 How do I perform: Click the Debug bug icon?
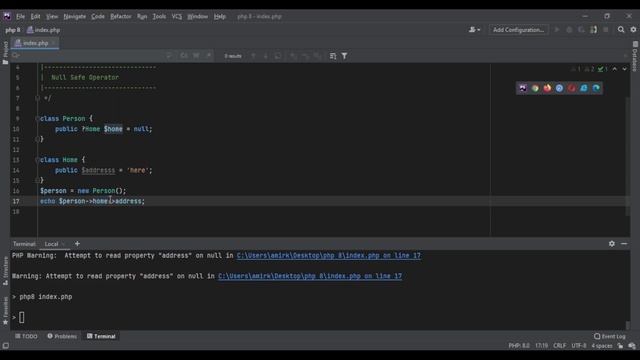coord(569,30)
